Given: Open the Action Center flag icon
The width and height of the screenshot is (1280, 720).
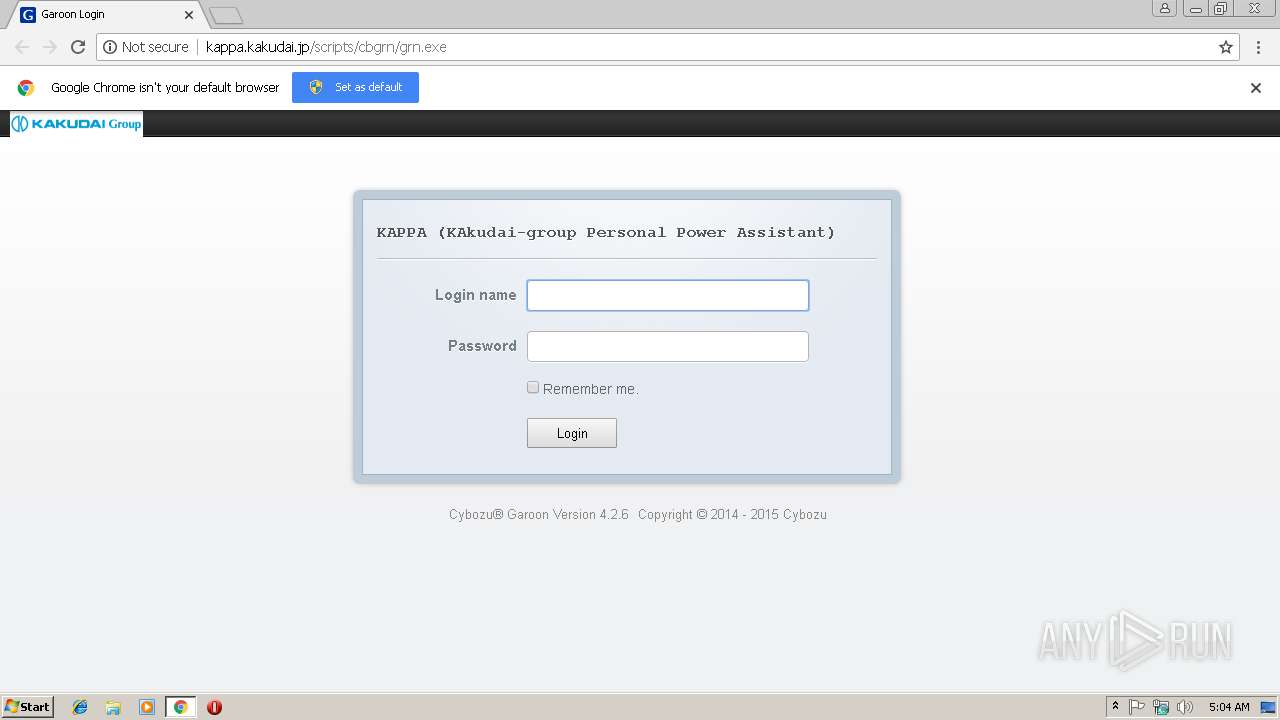Looking at the screenshot, I should click(1137, 707).
